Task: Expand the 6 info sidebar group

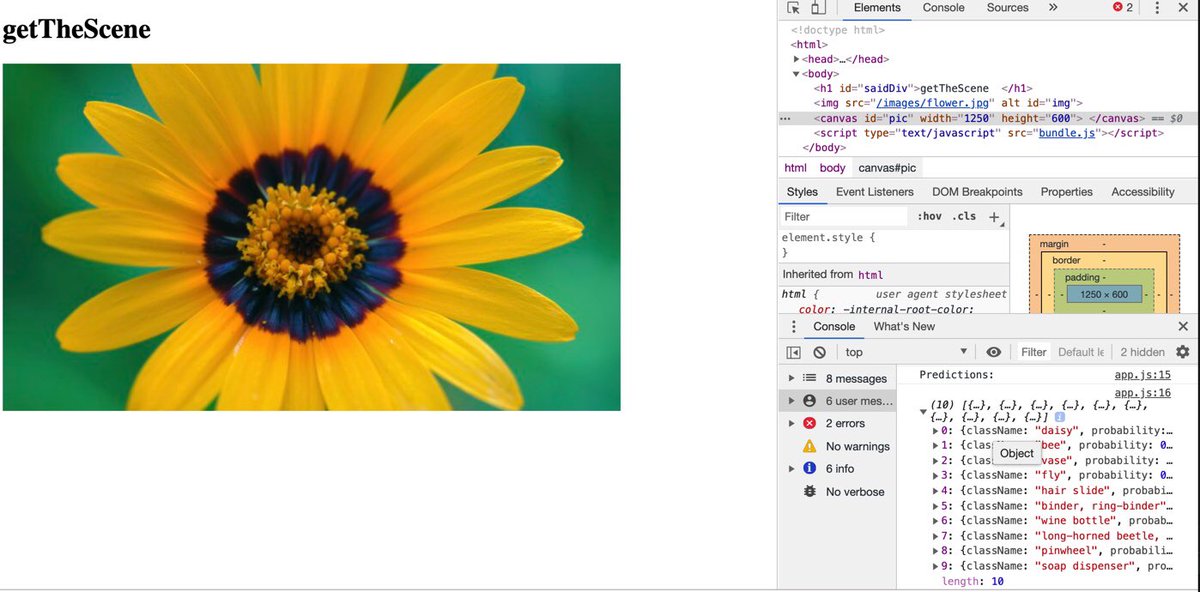Action: pos(792,468)
